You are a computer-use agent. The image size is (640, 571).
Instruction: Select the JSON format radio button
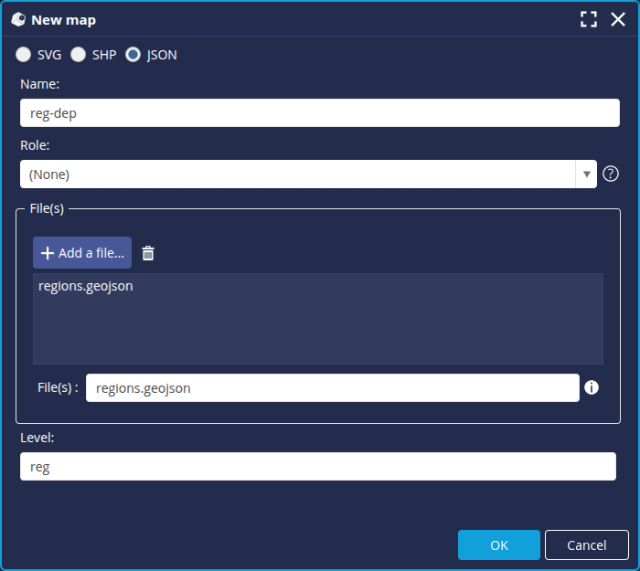(x=133, y=55)
